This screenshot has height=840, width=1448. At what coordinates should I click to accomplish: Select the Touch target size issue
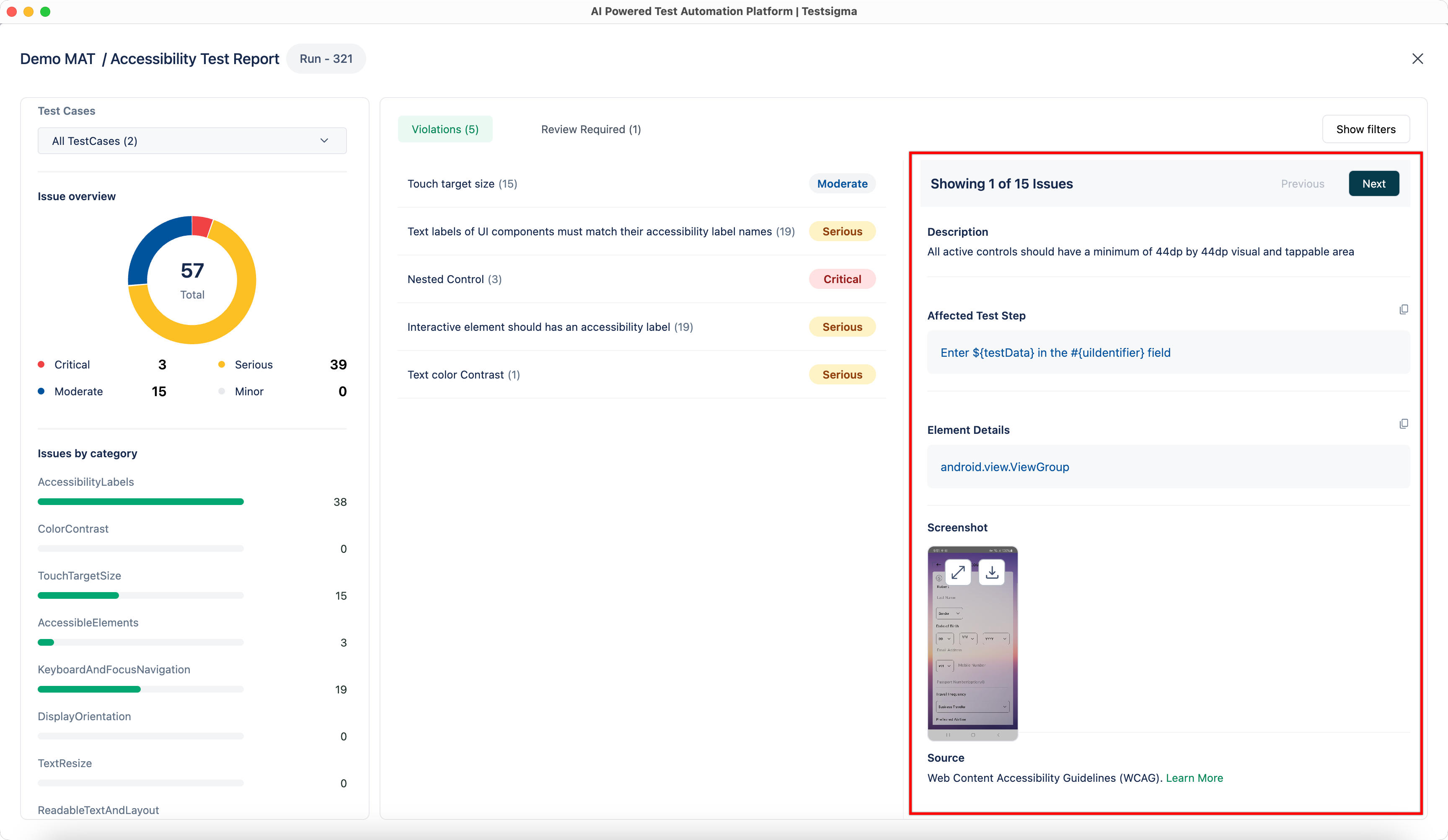click(462, 183)
